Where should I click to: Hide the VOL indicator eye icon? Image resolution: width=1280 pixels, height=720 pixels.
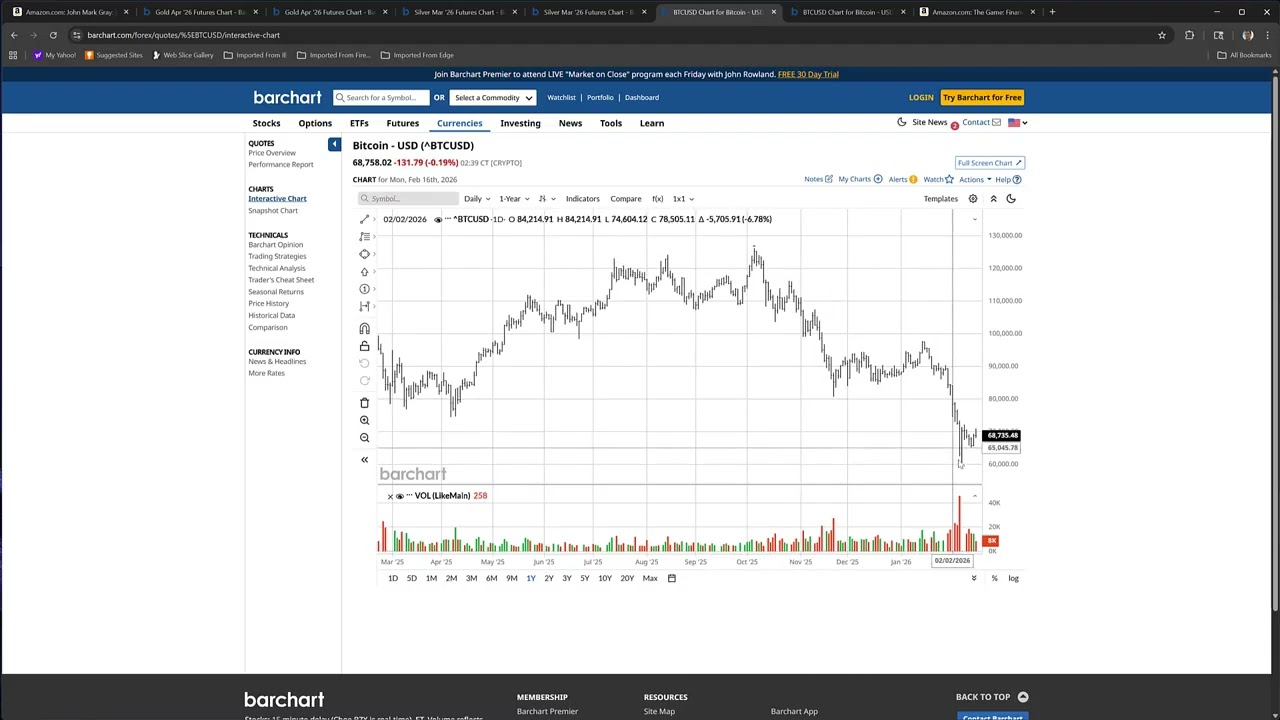tap(400, 496)
